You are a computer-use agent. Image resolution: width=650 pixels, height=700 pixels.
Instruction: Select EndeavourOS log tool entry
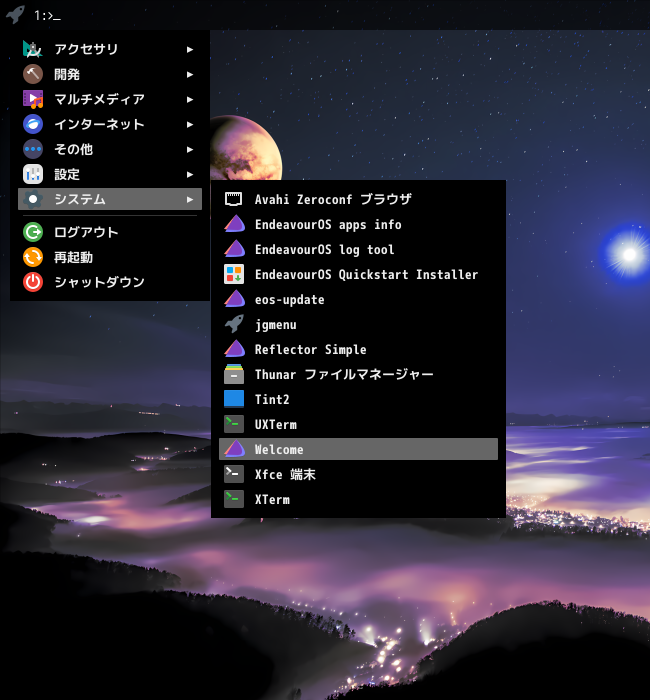(x=358, y=249)
